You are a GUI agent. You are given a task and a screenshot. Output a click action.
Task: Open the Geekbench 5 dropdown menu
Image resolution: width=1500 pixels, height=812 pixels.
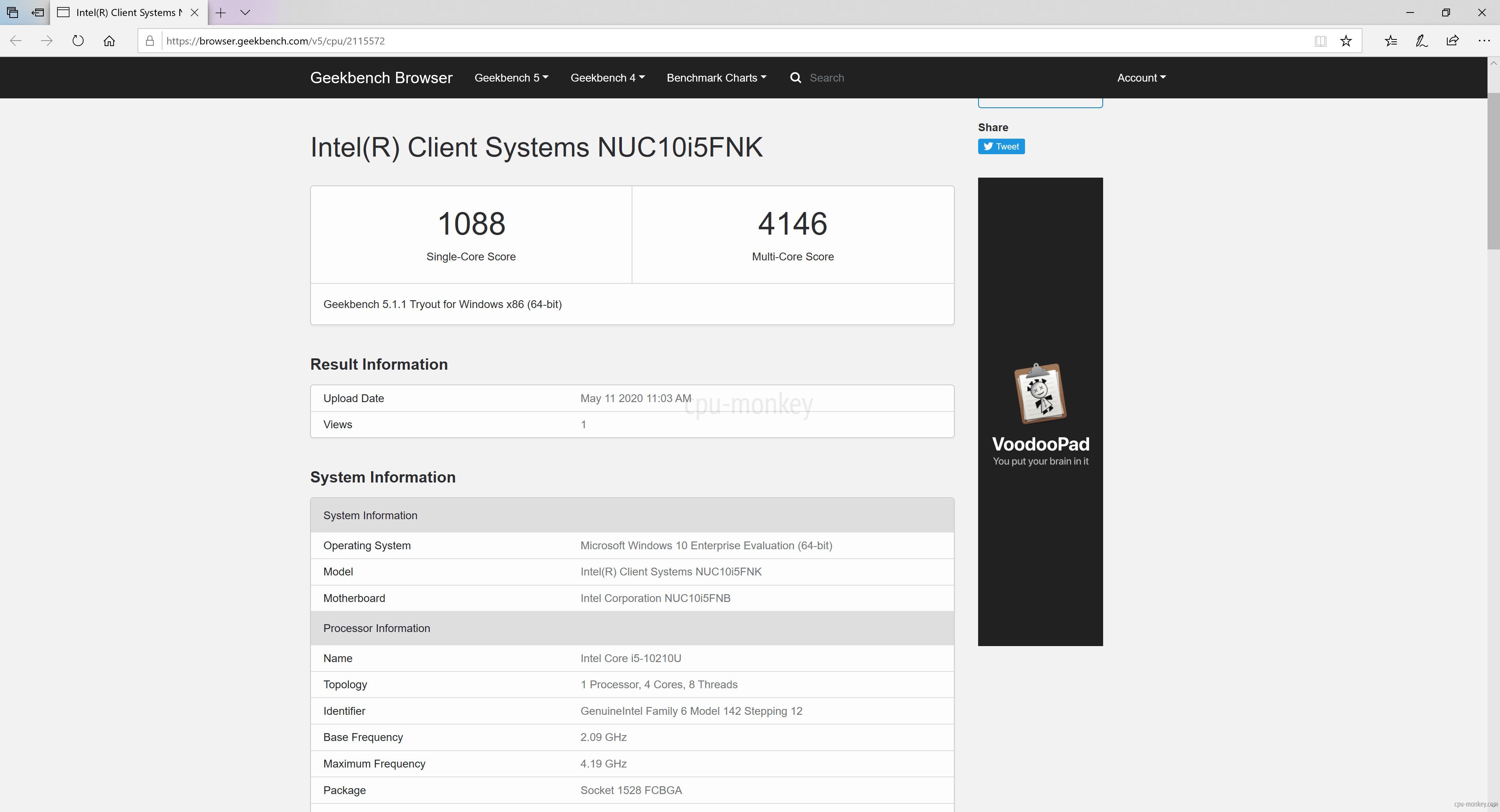(511, 77)
